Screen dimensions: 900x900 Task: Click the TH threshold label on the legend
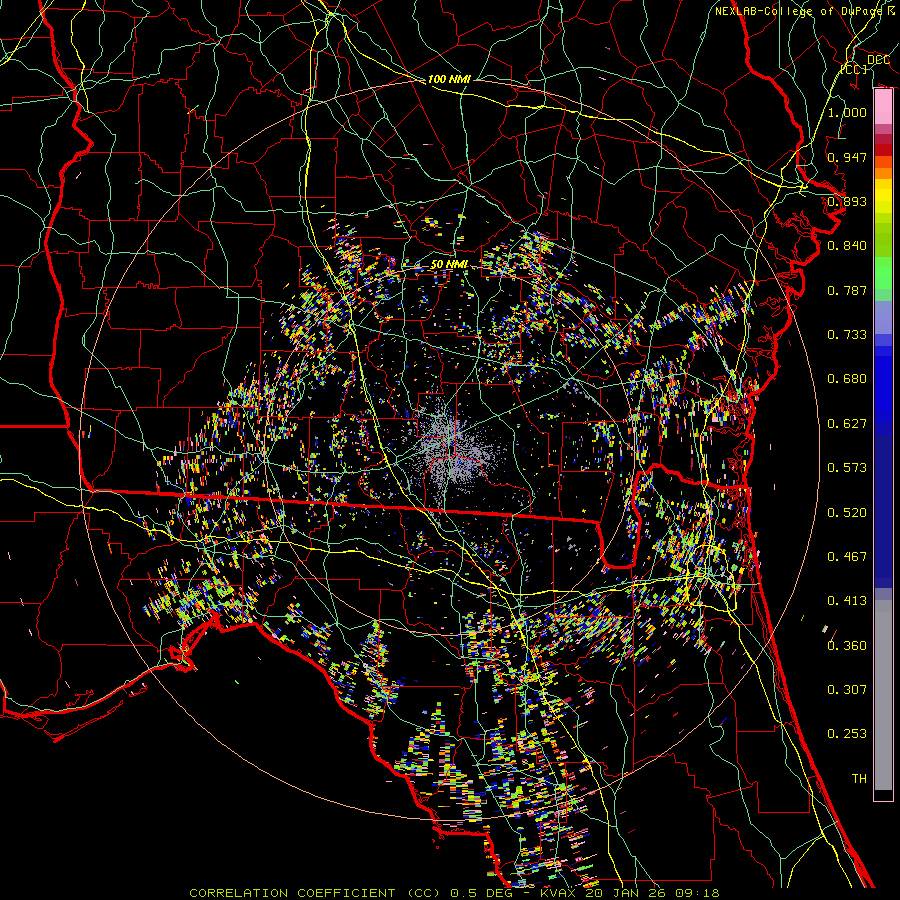pos(858,778)
